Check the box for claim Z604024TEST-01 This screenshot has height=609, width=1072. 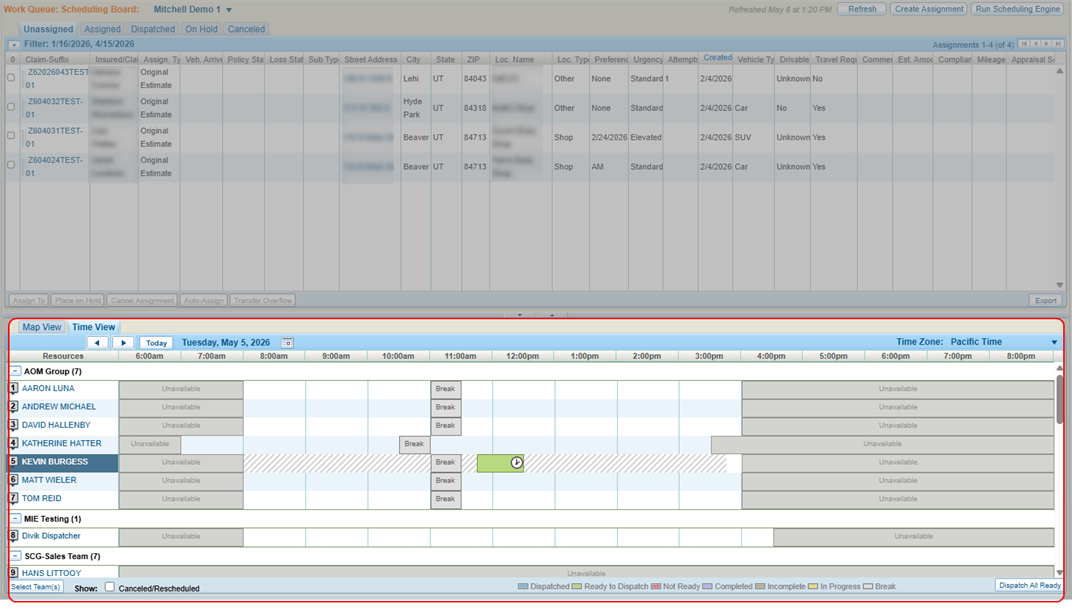point(11,165)
